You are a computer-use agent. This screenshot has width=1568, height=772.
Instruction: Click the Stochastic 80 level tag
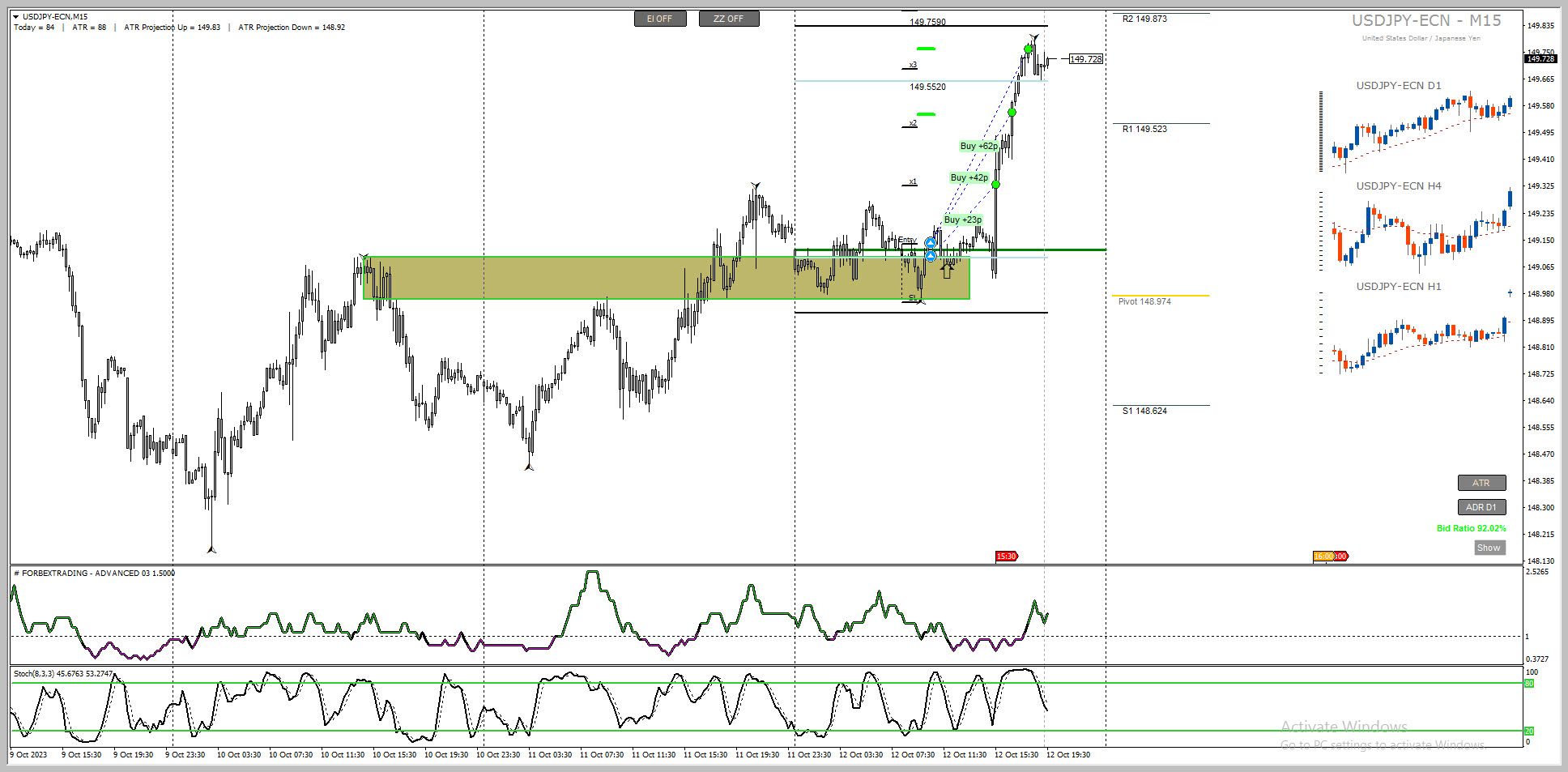(x=1529, y=684)
